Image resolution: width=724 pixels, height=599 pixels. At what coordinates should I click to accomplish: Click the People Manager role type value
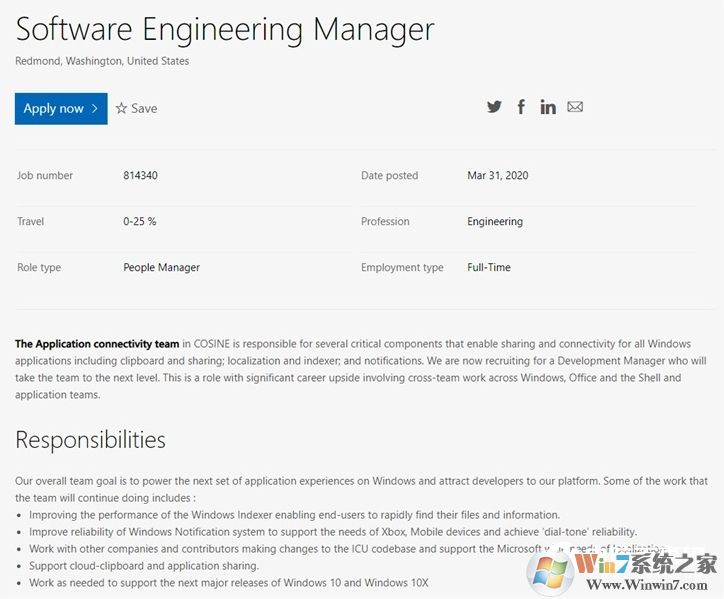(x=161, y=268)
